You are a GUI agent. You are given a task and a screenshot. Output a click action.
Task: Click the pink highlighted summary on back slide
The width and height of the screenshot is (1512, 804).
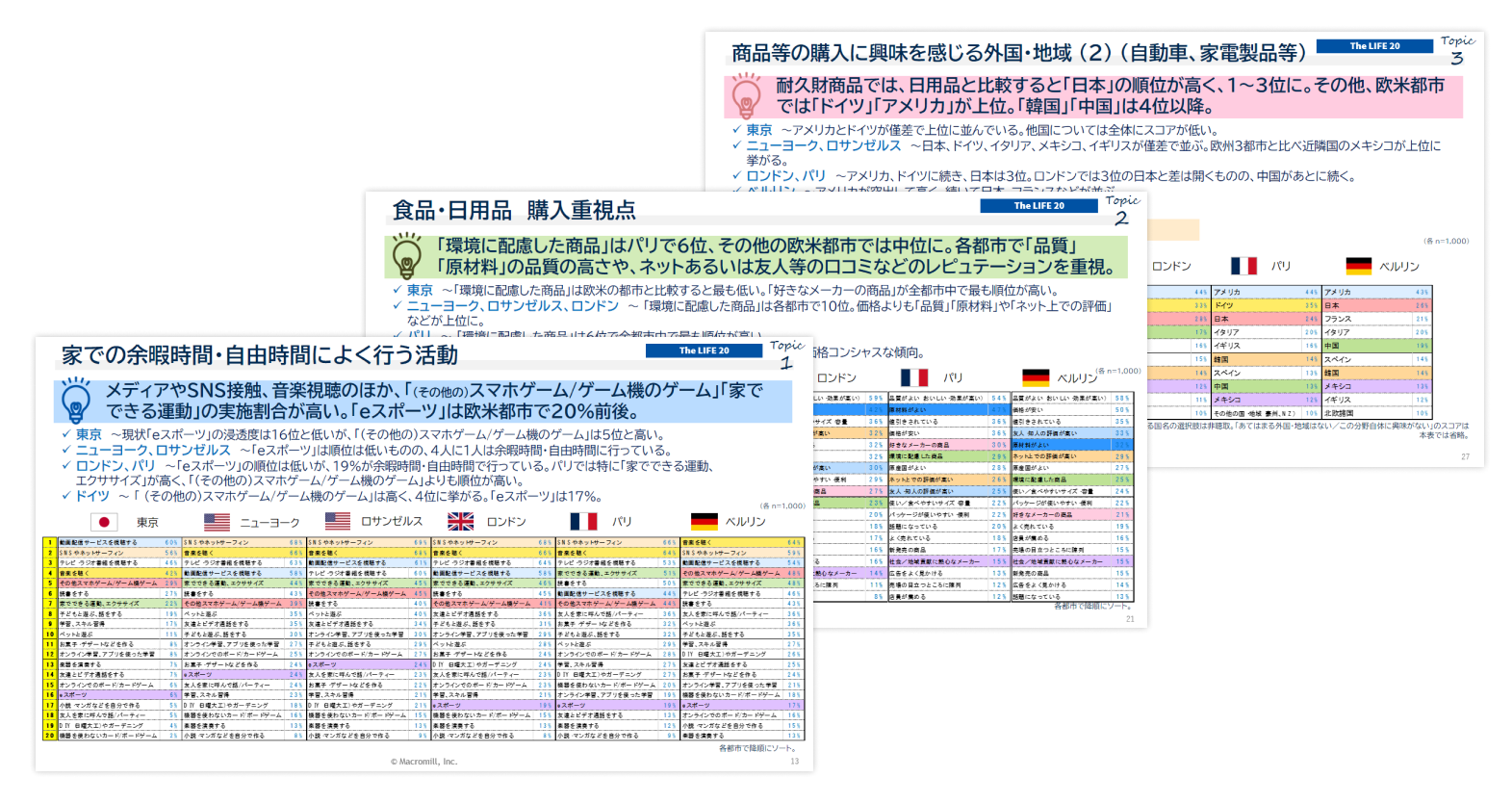coord(1093,96)
